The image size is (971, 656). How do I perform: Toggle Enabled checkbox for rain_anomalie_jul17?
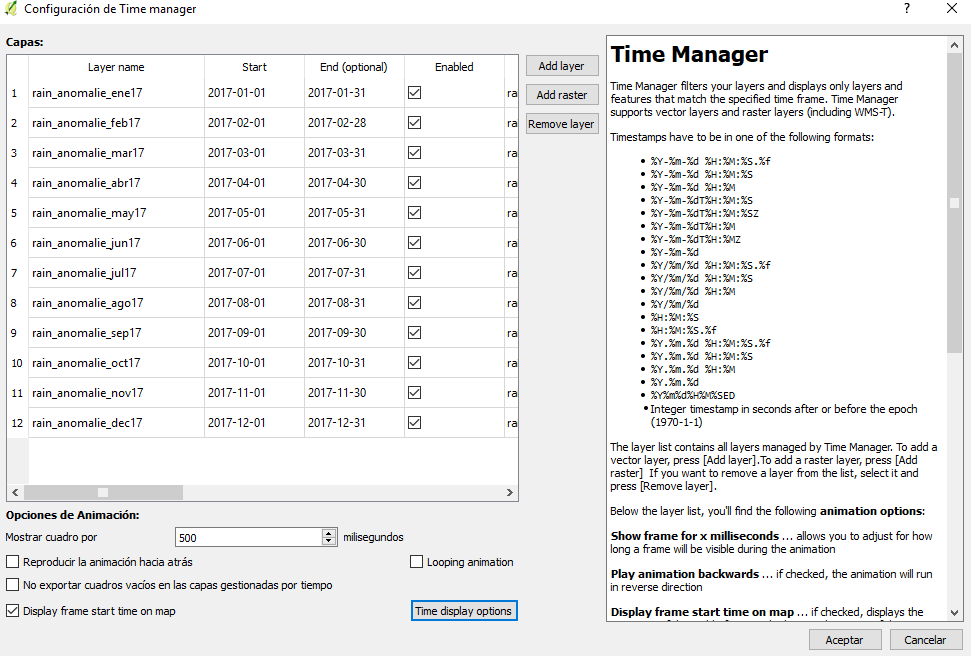[x=415, y=273]
